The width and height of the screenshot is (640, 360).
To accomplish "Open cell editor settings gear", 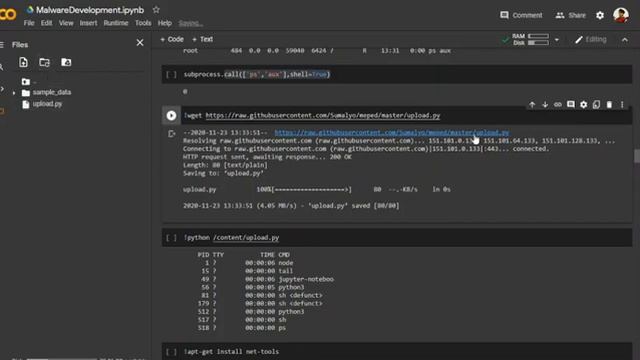I will point(584,105).
